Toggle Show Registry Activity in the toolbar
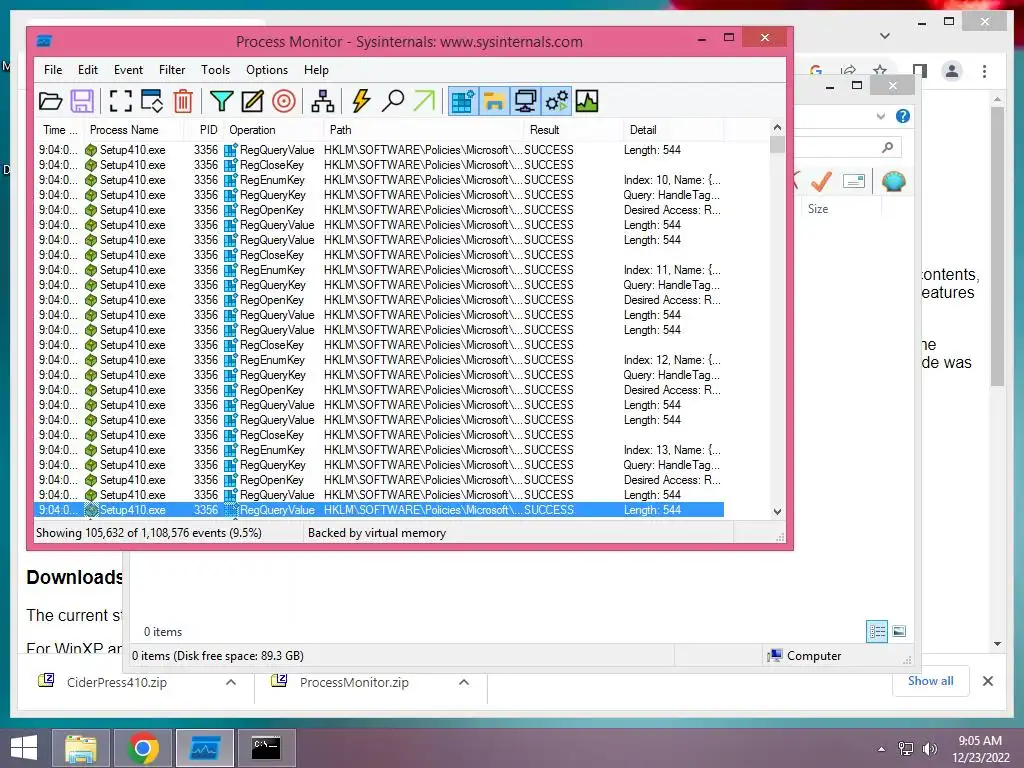This screenshot has height=768, width=1024. click(x=463, y=101)
